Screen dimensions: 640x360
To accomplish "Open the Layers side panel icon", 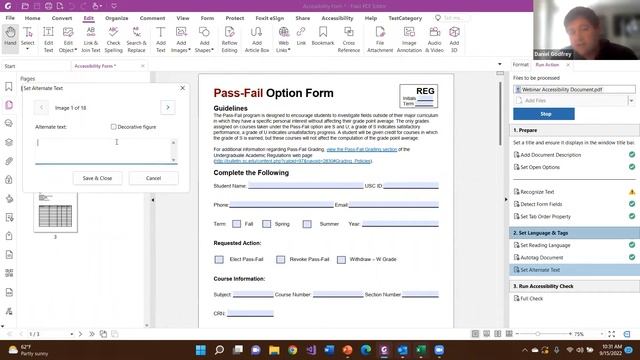I will (9, 142).
